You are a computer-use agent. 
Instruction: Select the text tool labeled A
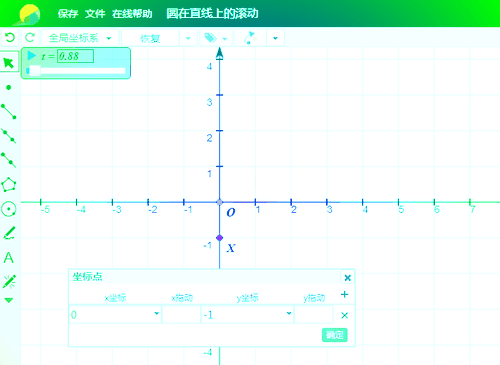tap(9, 258)
